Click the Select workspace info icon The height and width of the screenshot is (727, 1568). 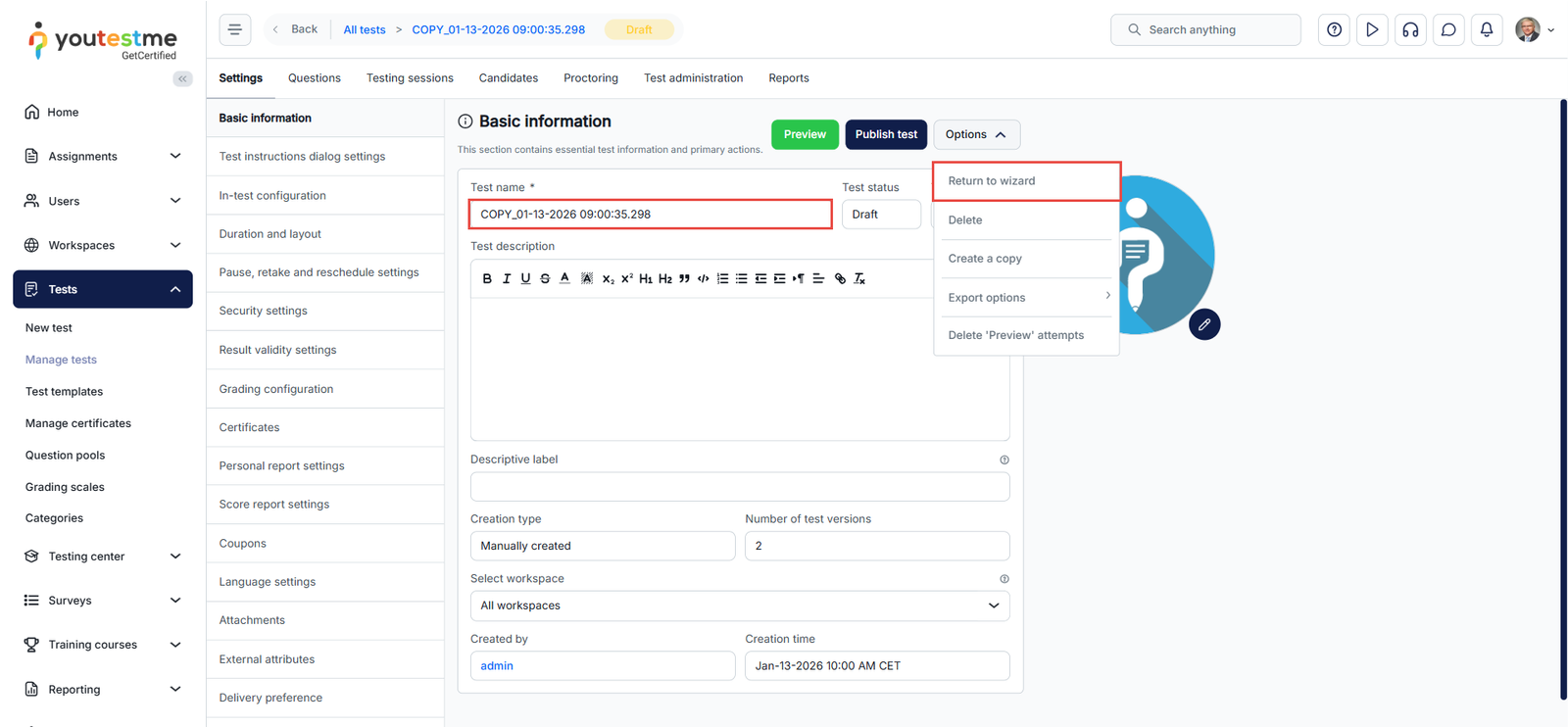[x=1004, y=579]
